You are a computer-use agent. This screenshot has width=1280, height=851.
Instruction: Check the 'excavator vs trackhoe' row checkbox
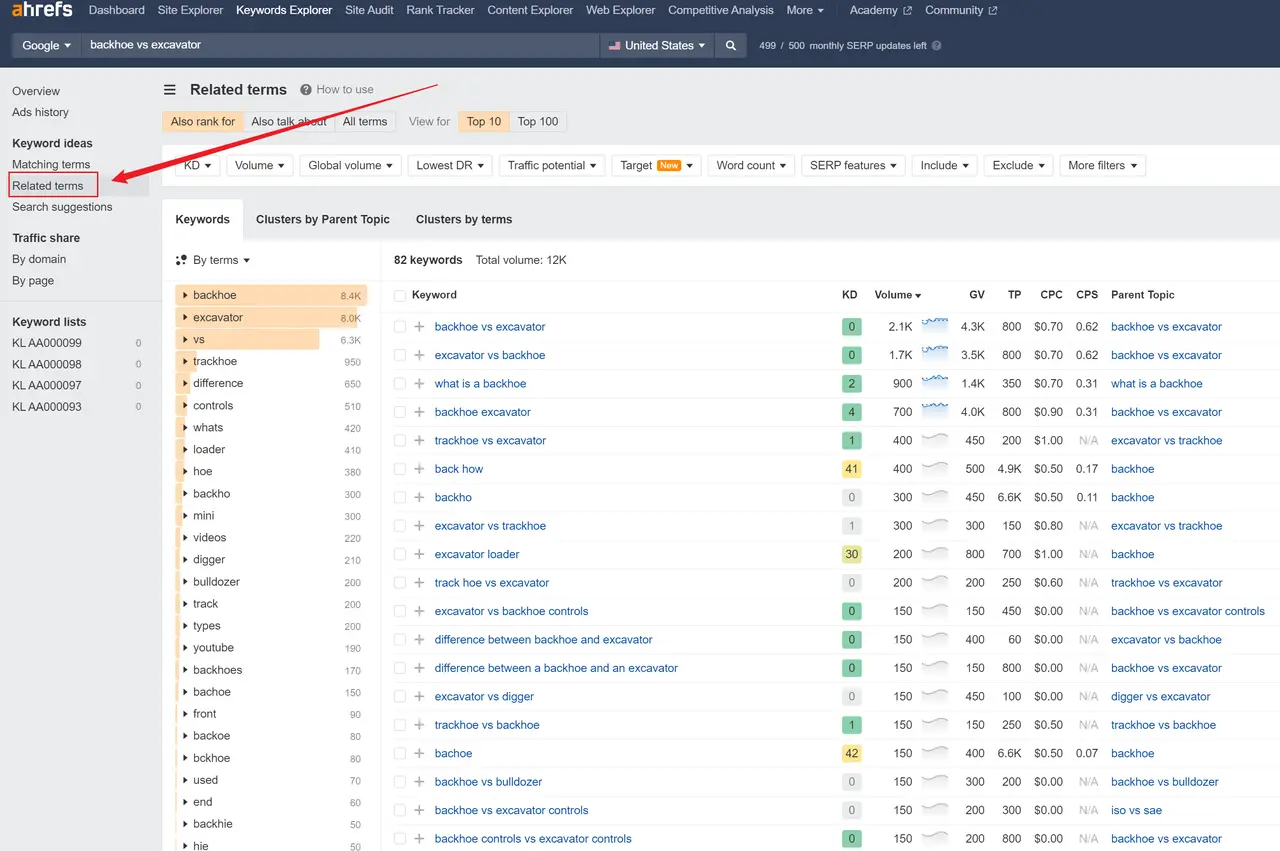400,526
